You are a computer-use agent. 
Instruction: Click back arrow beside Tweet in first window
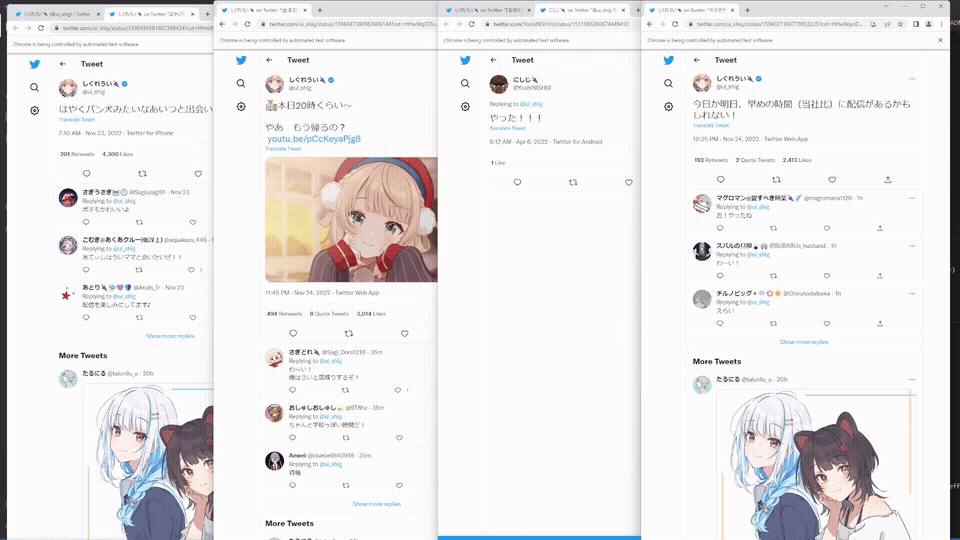coord(62,64)
